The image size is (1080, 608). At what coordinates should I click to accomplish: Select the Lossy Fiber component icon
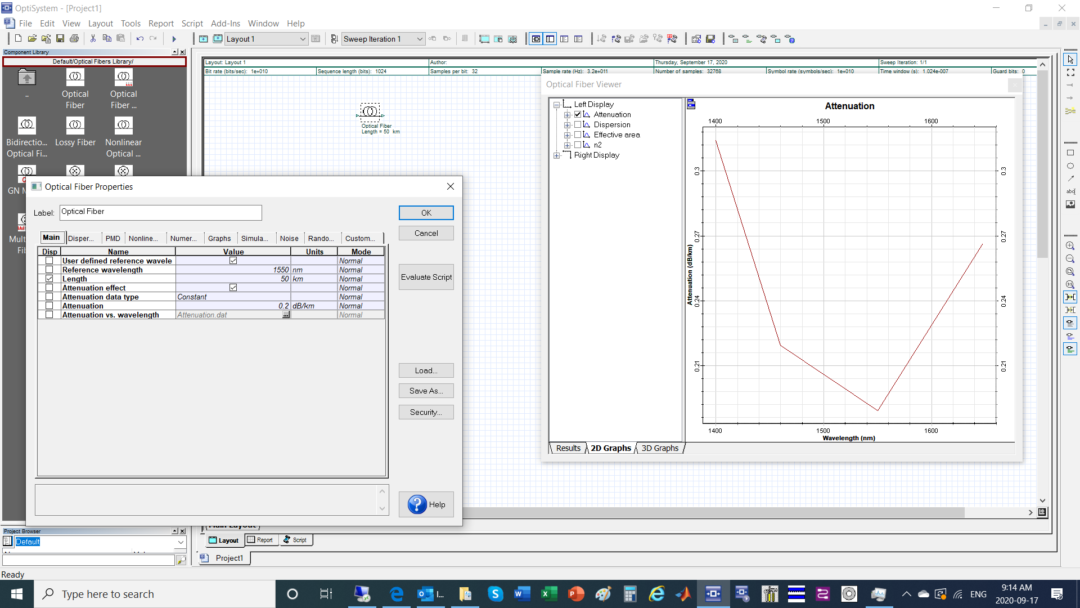click(75, 127)
